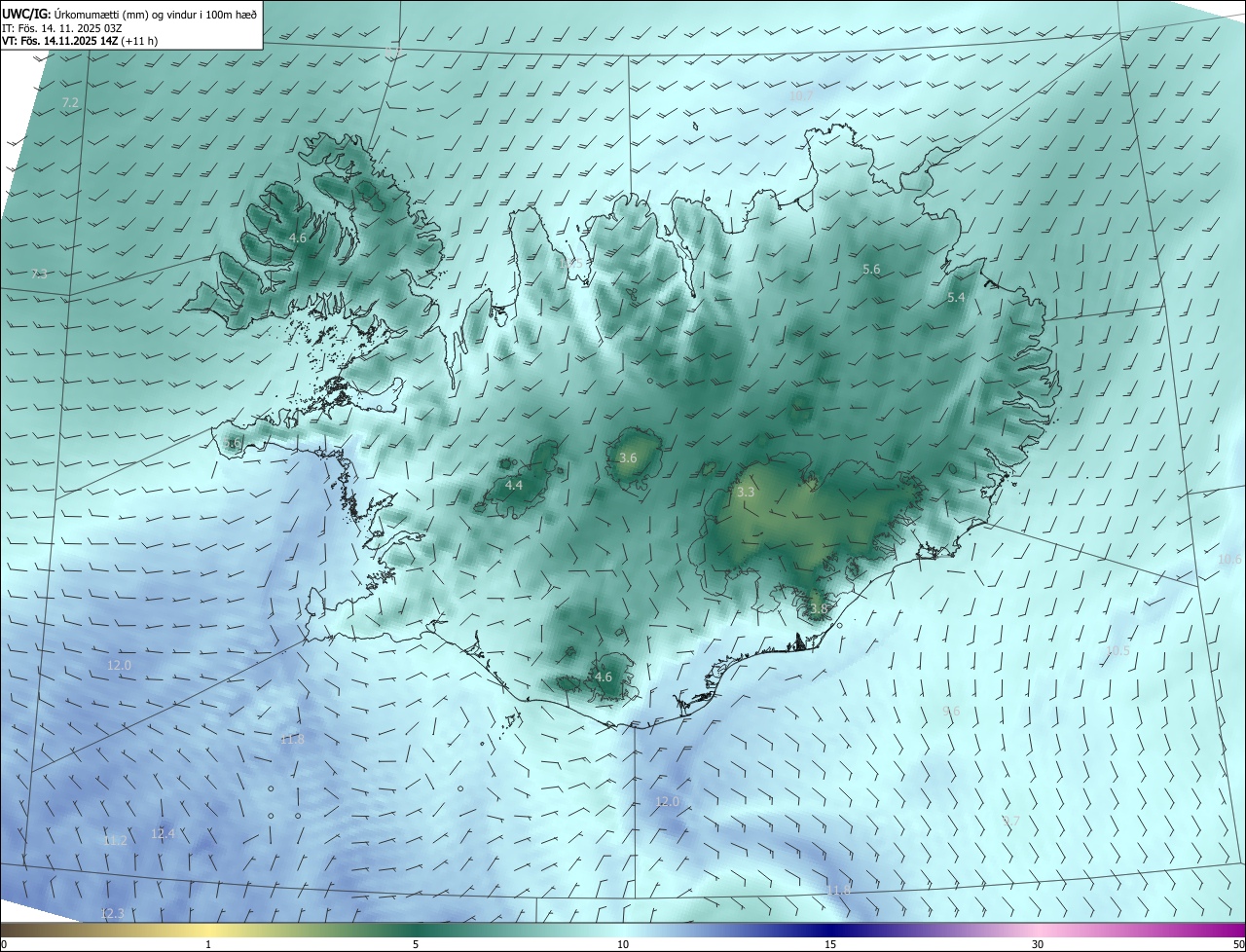Screen dimensions: 1246x952
Task: Click the legend tick label 15
Action: 830,944
